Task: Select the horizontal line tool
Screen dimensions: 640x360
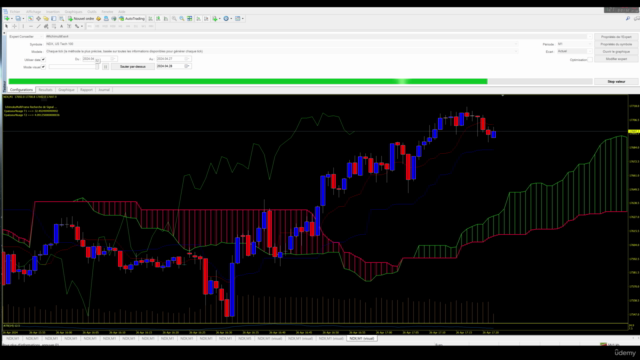Action: 31,26
